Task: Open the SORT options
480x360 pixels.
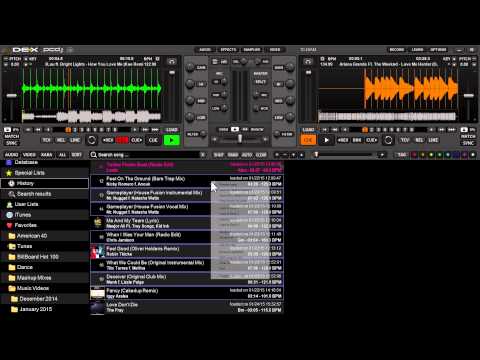Action: click(76, 155)
